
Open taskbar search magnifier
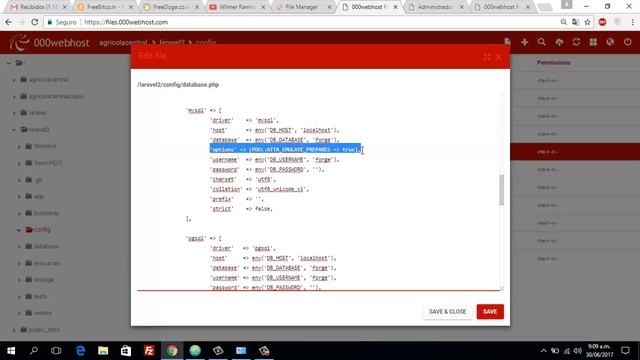point(34,351)
